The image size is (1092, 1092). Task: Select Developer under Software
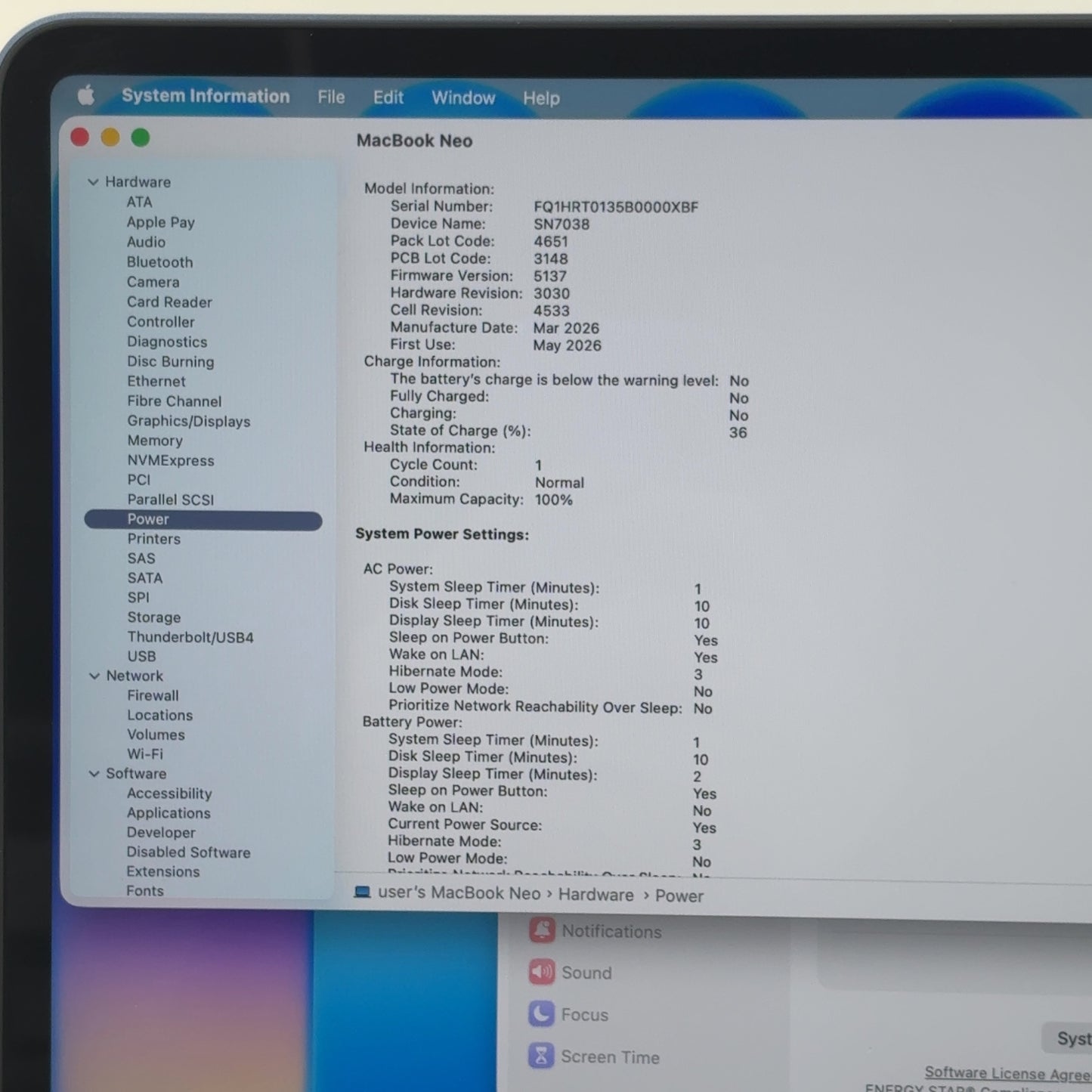pyautogui.click(x=161, y=833)
